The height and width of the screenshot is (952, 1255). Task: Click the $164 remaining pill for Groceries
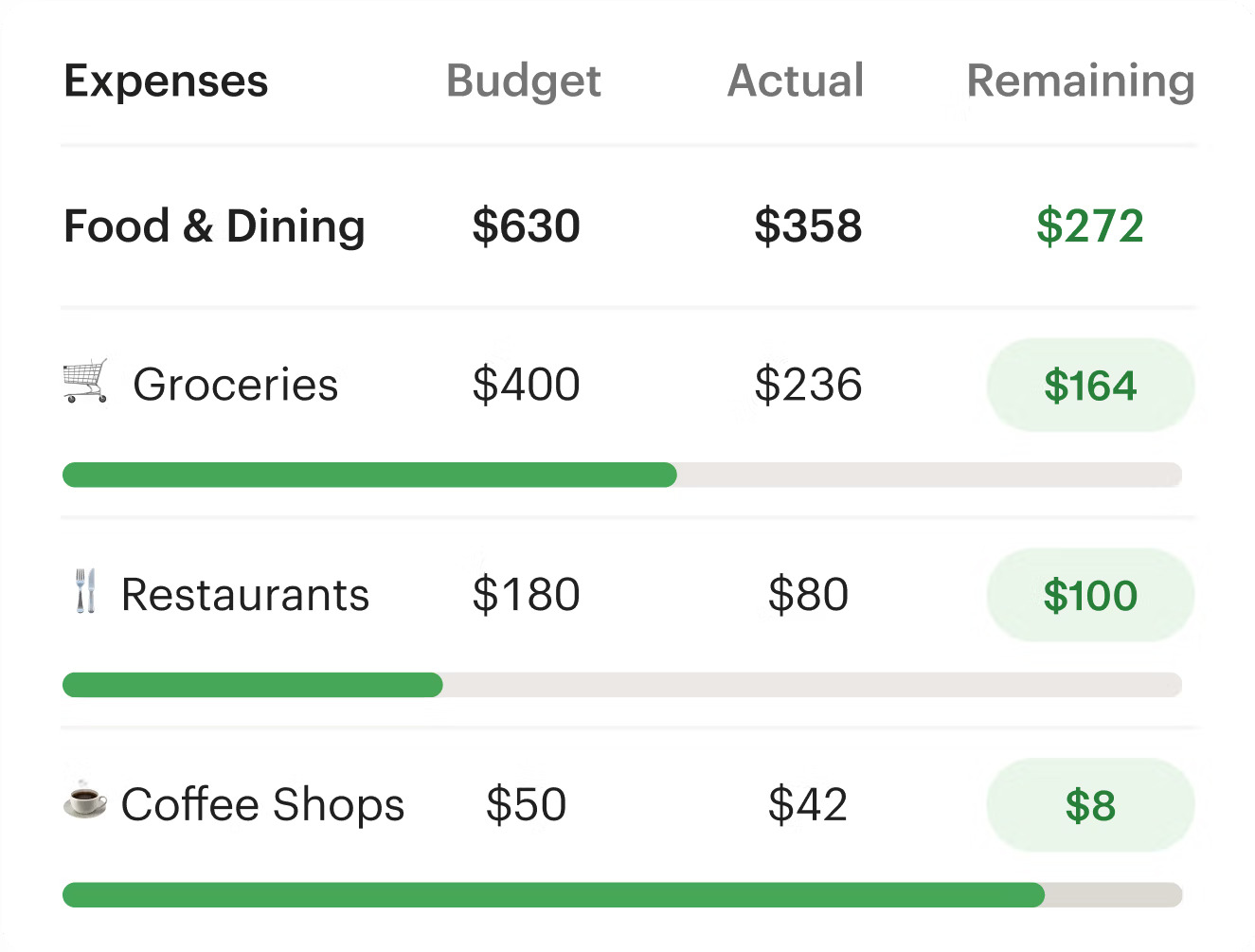pyautogui.click(x=1089, y=386)
